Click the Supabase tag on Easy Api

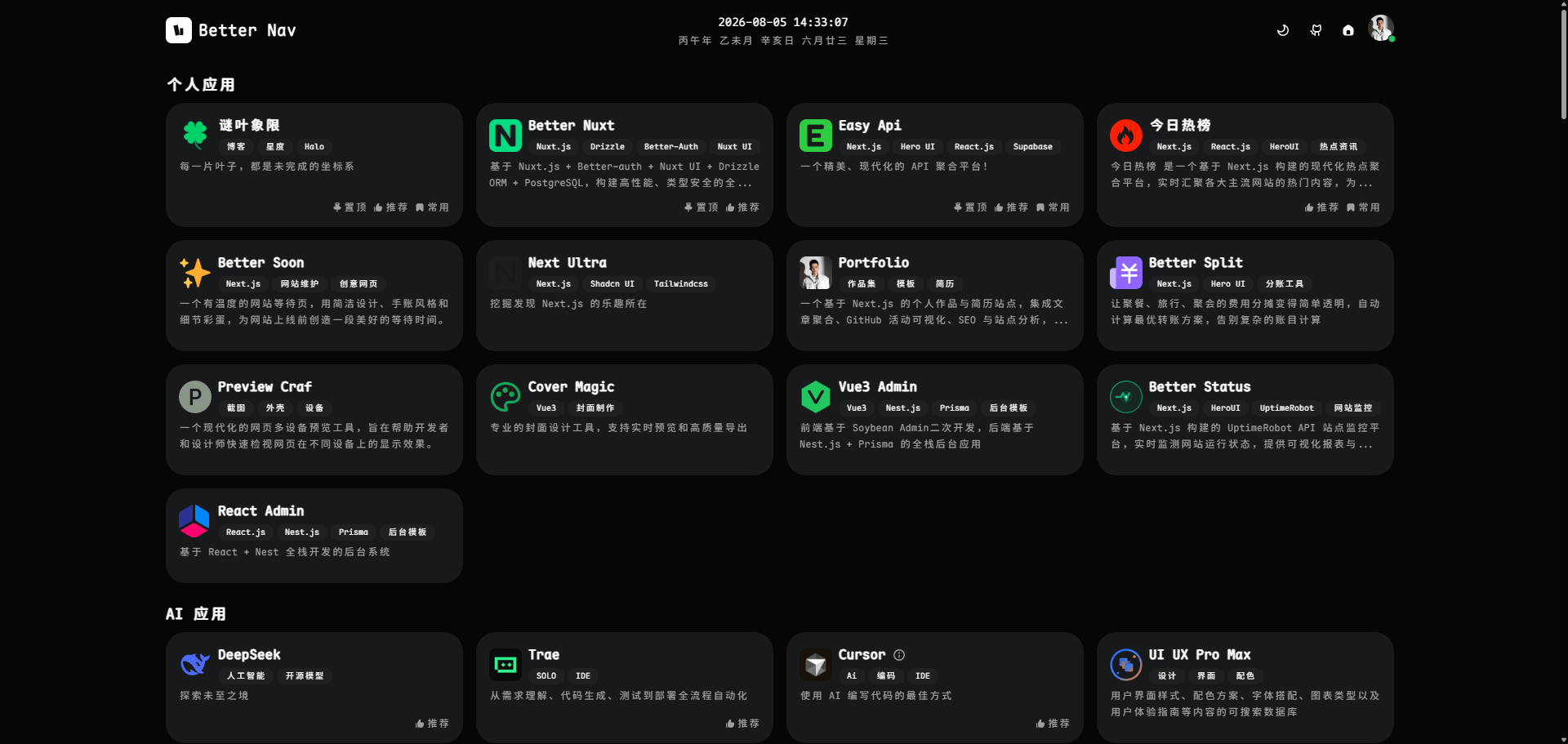click(x=1033, y=147)
